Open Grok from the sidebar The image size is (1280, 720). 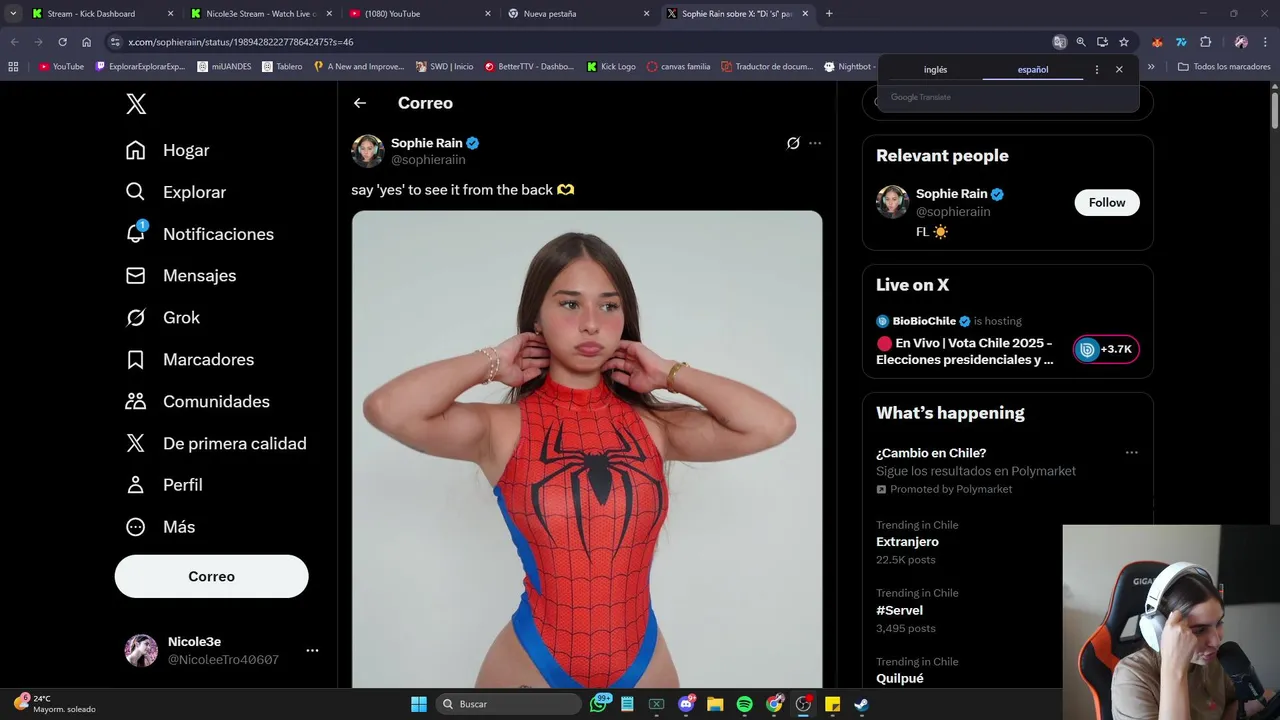(x=162, y=317)
